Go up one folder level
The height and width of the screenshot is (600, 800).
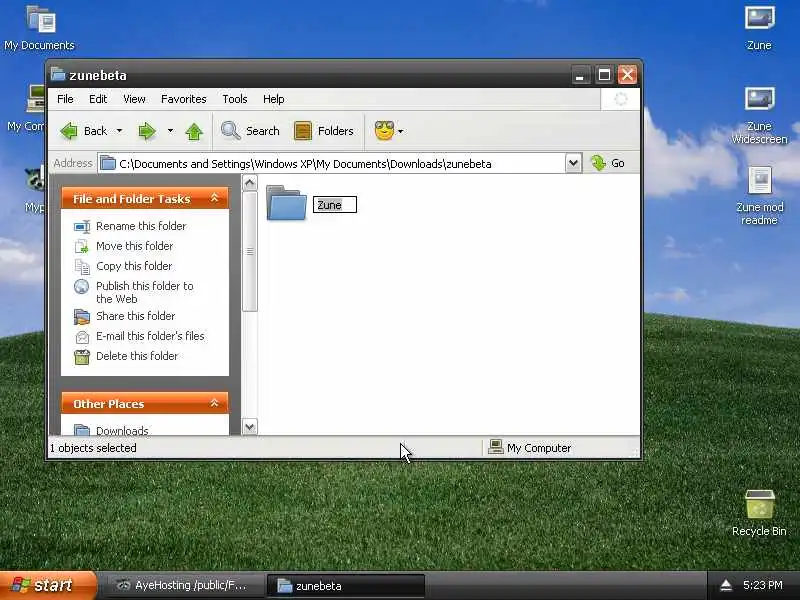click(194, 131)
